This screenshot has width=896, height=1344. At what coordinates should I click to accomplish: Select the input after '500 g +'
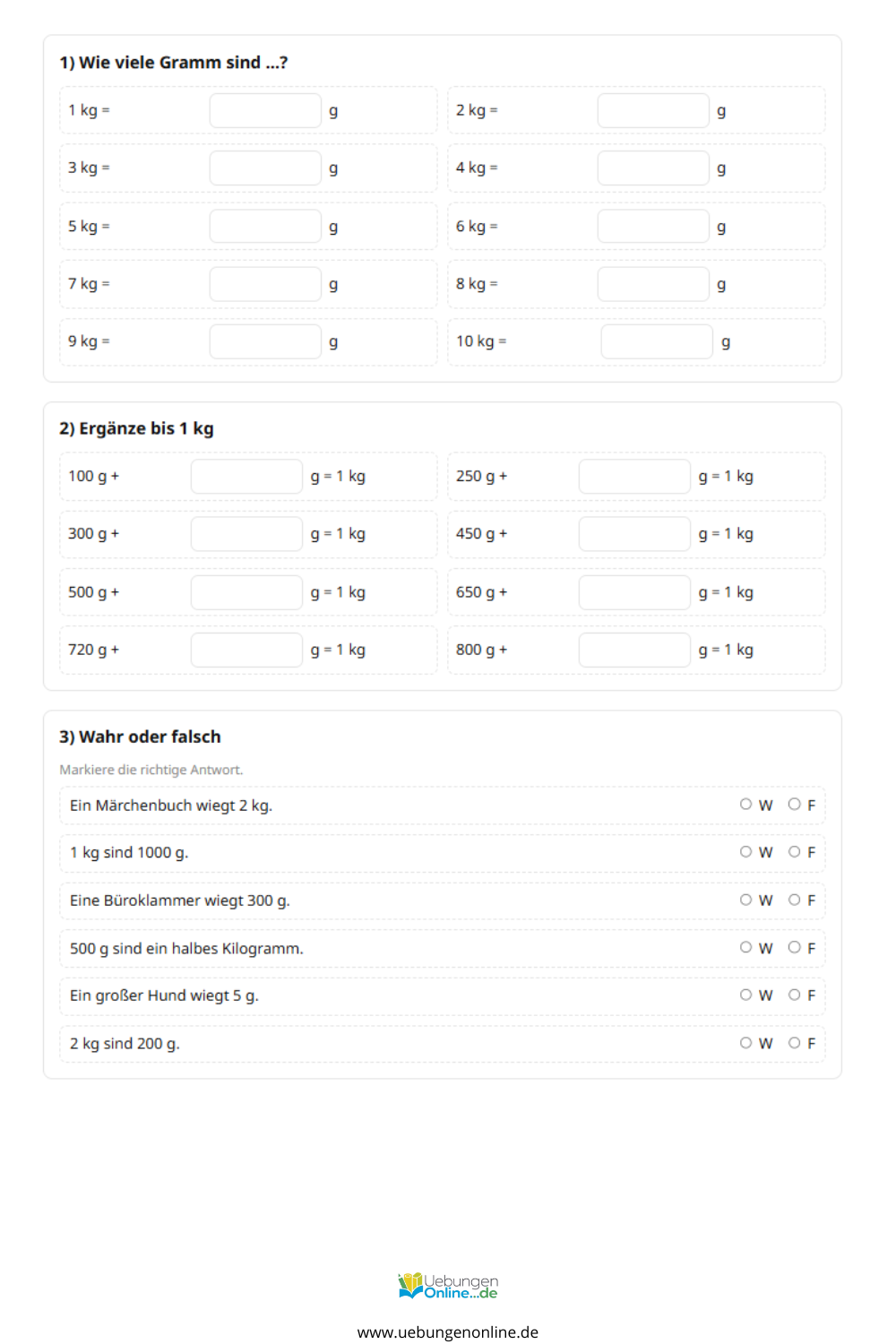coord(246,592)
